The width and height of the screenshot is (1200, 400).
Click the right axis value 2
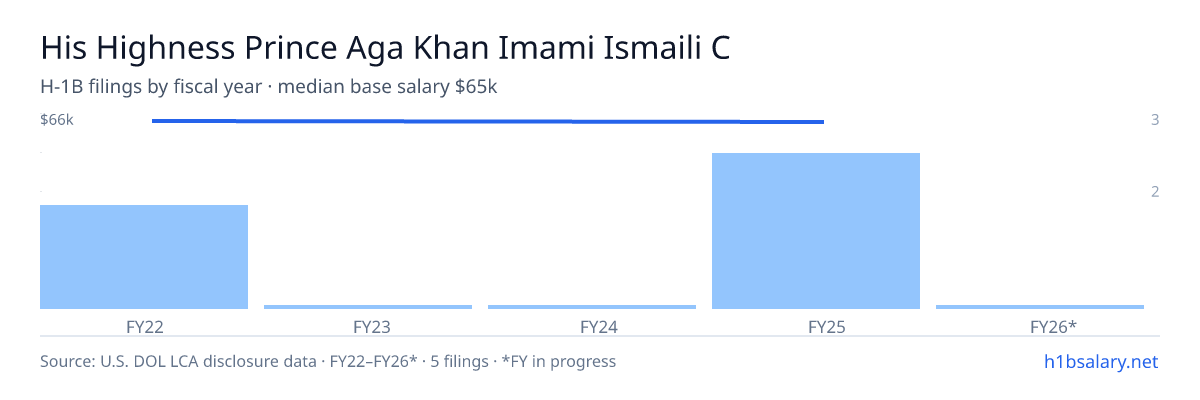(x=1155, y=191)
